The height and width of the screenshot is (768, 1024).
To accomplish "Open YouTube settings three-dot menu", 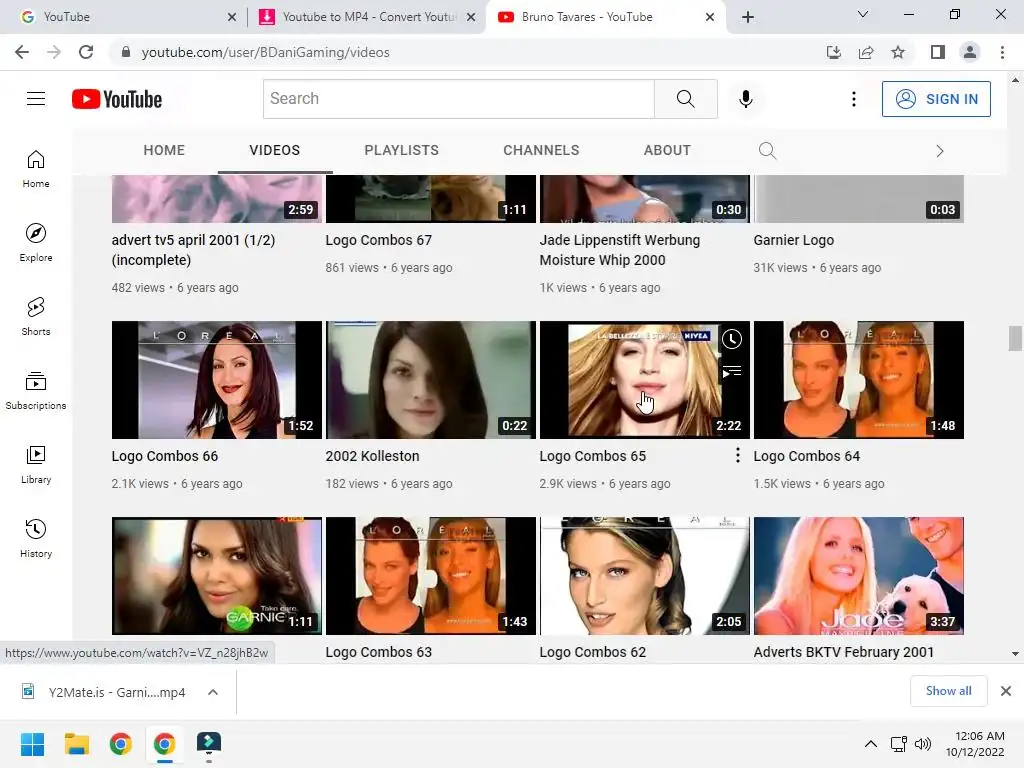I will 854,99.
